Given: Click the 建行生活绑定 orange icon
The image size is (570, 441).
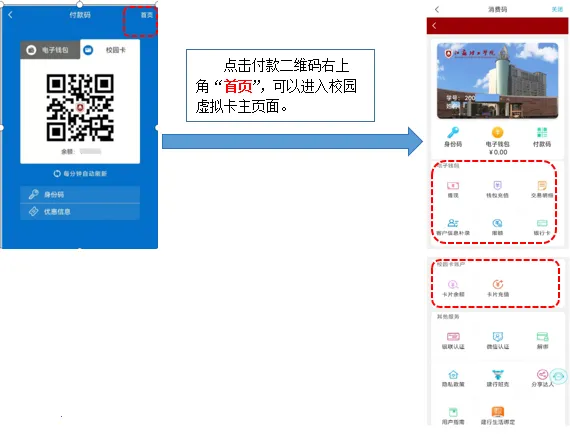Looking at the screenshot, I should [x=498, y=412].
